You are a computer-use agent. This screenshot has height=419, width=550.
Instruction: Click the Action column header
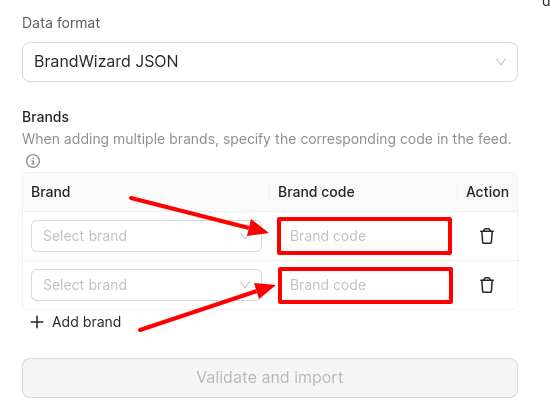click(x=487, y=192)
